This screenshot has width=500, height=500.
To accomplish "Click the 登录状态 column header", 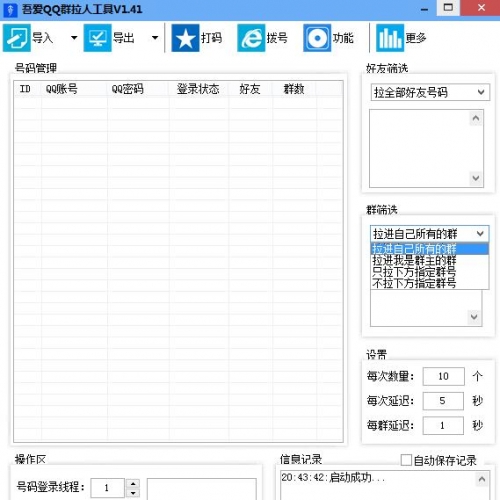I will pyautogui.click(x=199, y=89).
